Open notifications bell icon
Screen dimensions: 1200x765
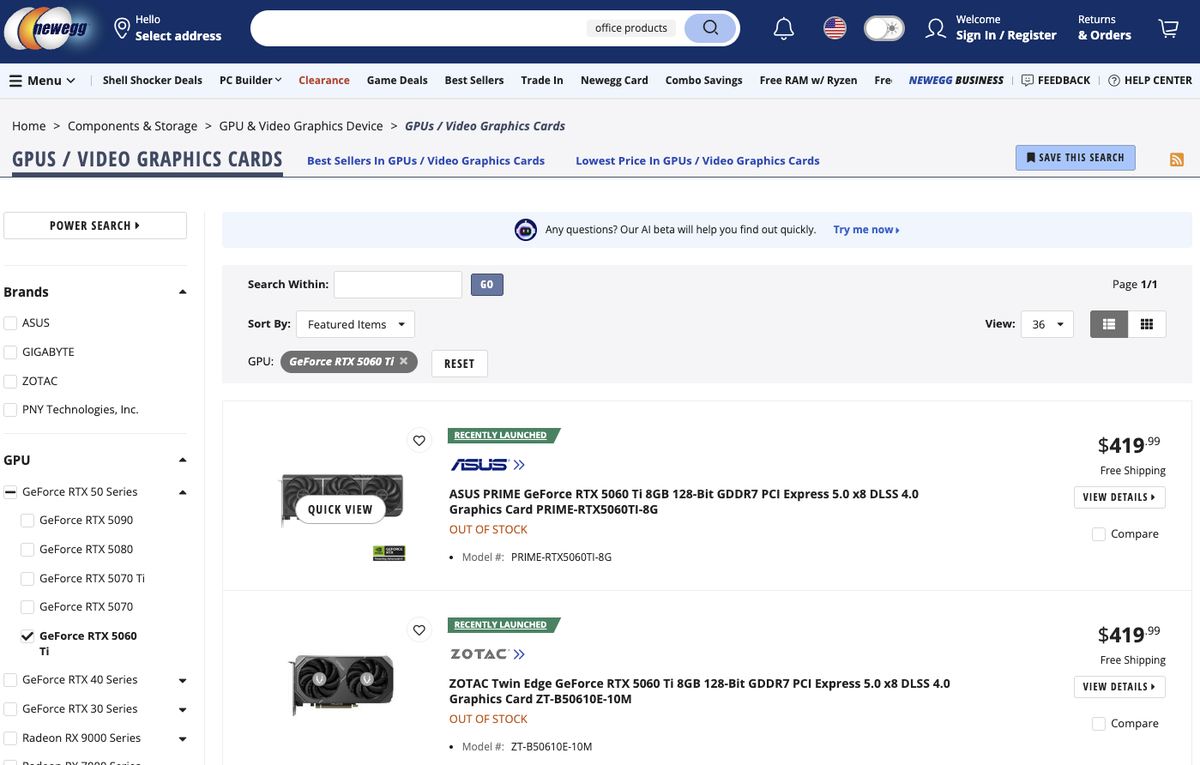tap(784, 28)
